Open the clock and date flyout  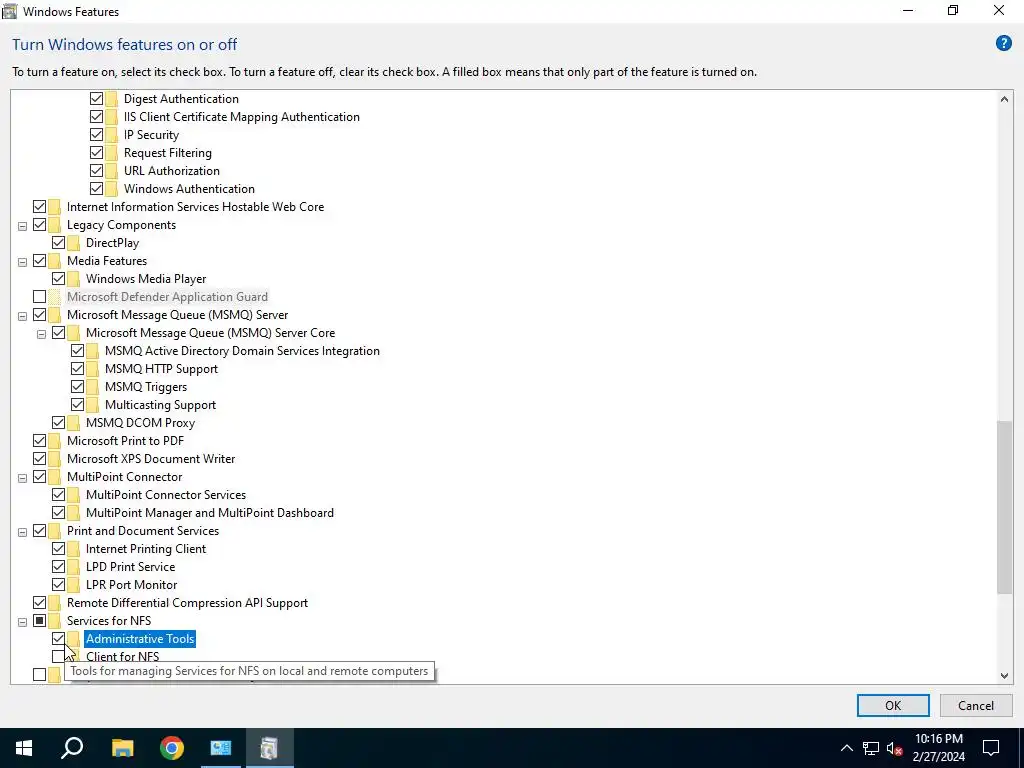pos(938,748)
